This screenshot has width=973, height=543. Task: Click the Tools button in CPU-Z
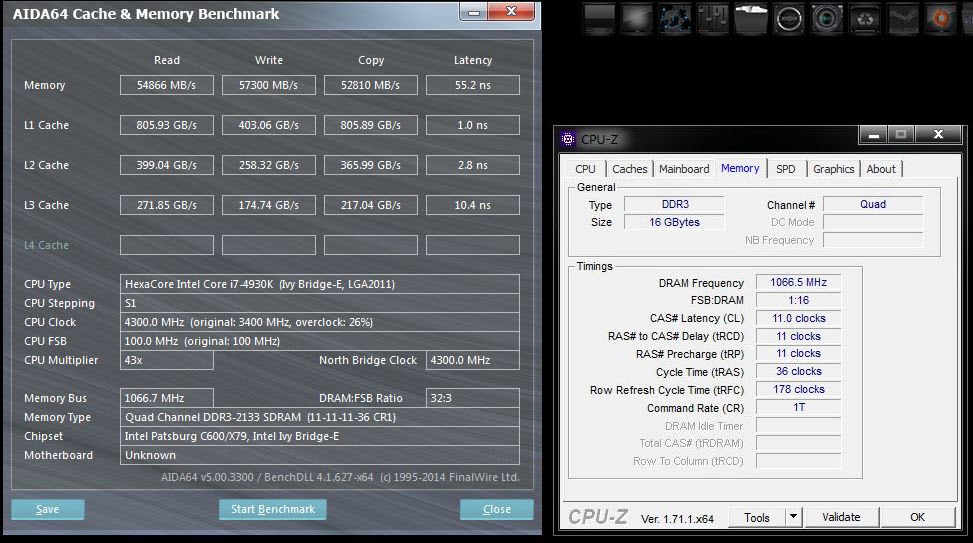756,517
